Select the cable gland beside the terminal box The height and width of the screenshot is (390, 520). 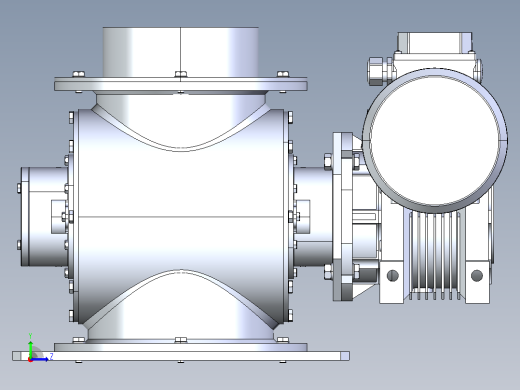point(380,71)
